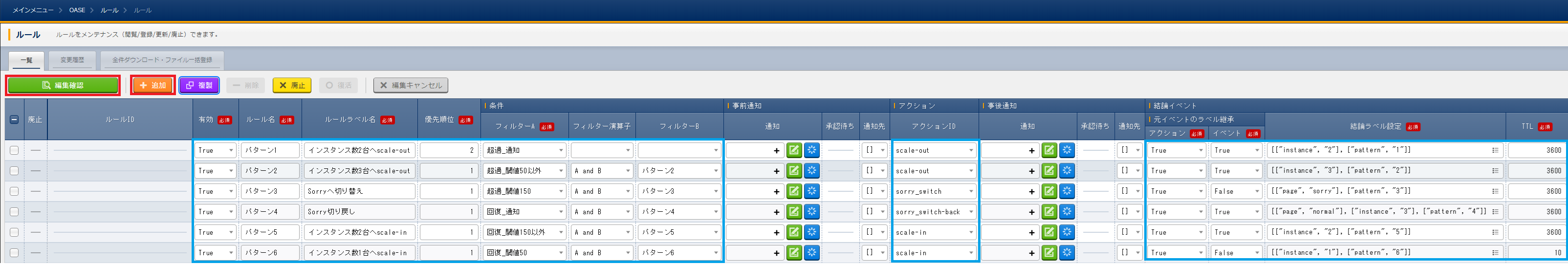Toggle the select-all checkbox in table header
The height and width of the screenshot is (264, 1568).
tap(14, 120)
